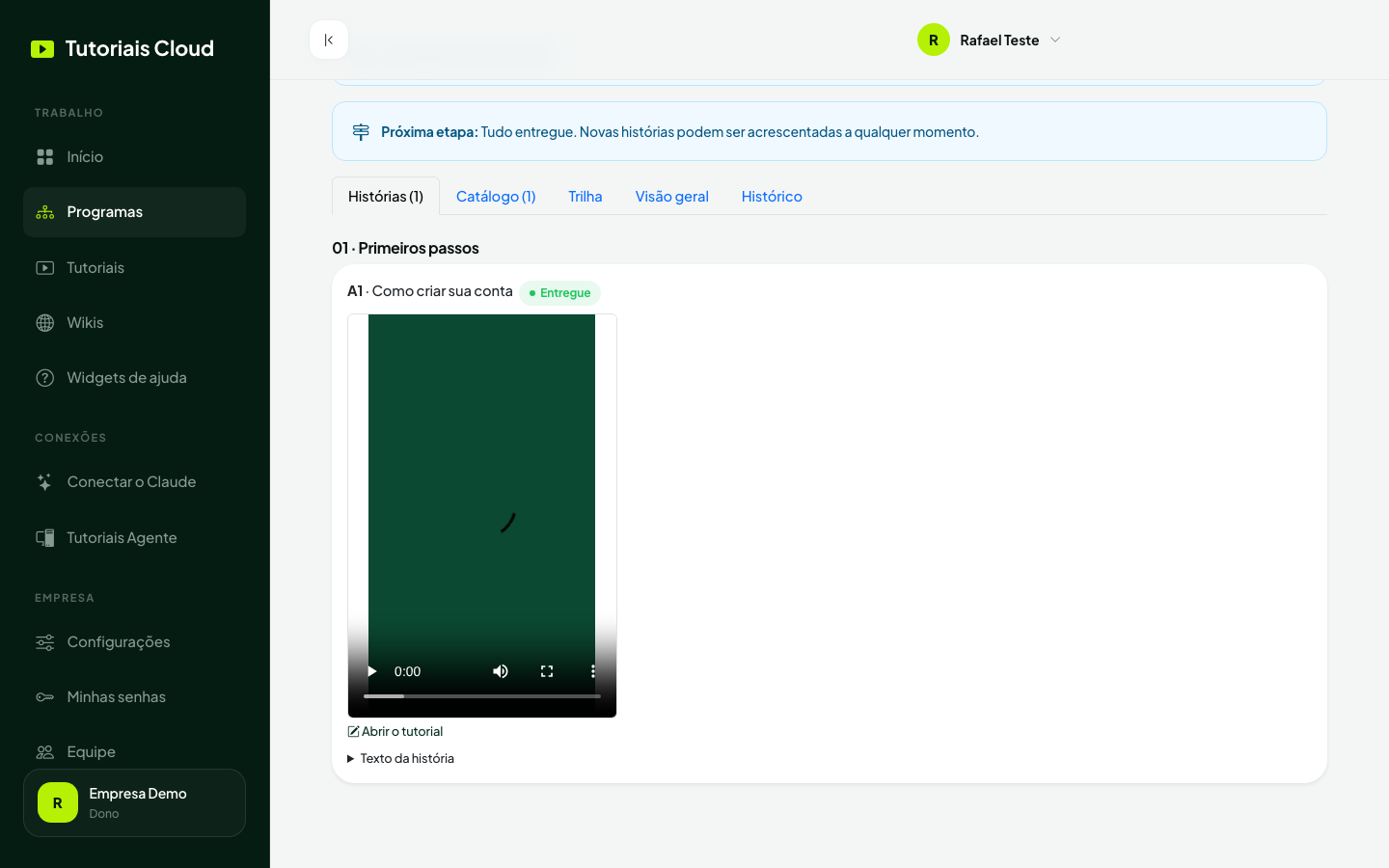1389x868 pixels.
Task: Click the Próxima etapa signpost icon
Action: (361, 132)
